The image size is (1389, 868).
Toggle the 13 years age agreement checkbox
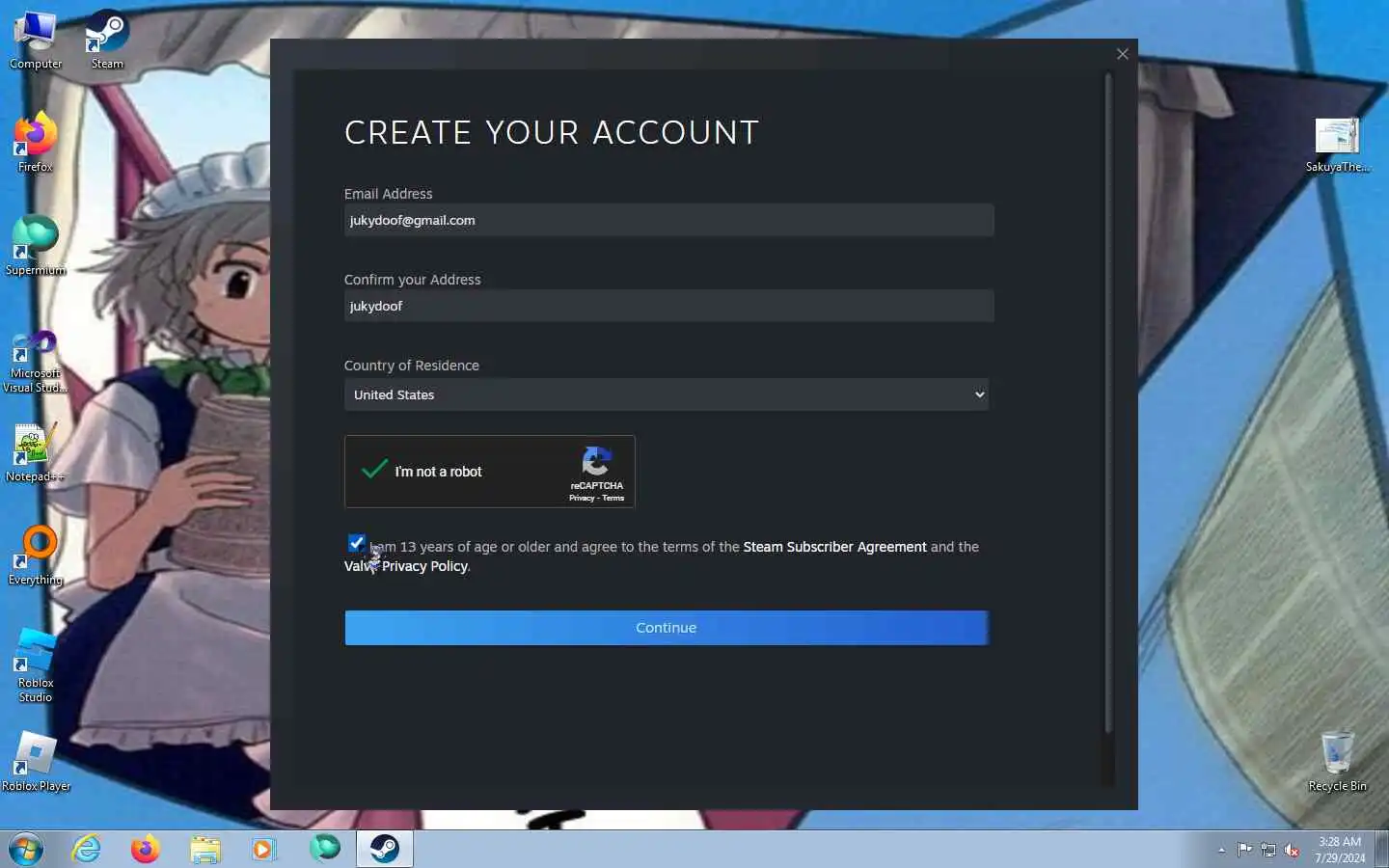point(356,543)
